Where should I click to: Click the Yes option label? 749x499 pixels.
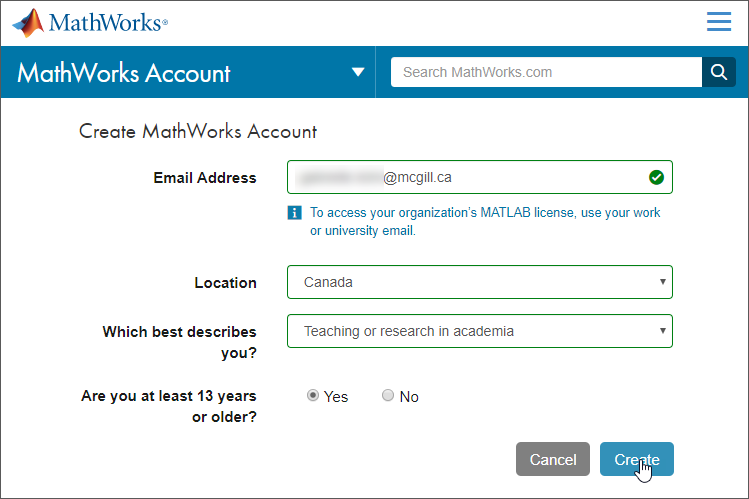click(x=336, y=397)
